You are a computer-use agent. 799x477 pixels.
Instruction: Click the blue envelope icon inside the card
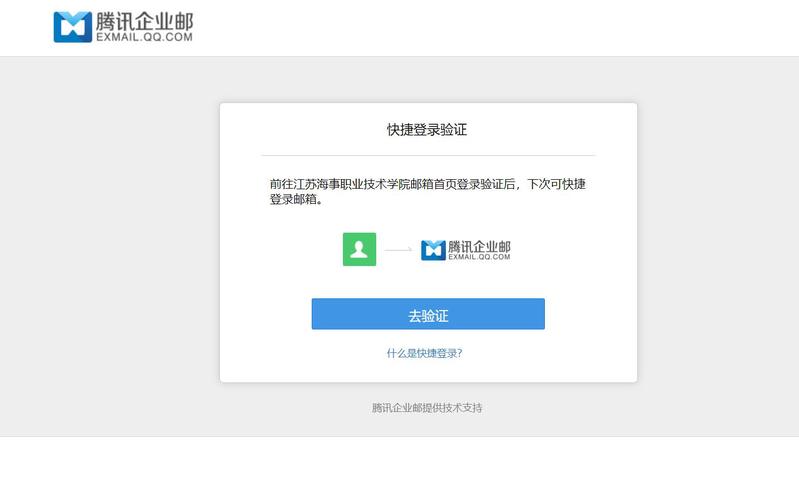click(x=433, y=250)
